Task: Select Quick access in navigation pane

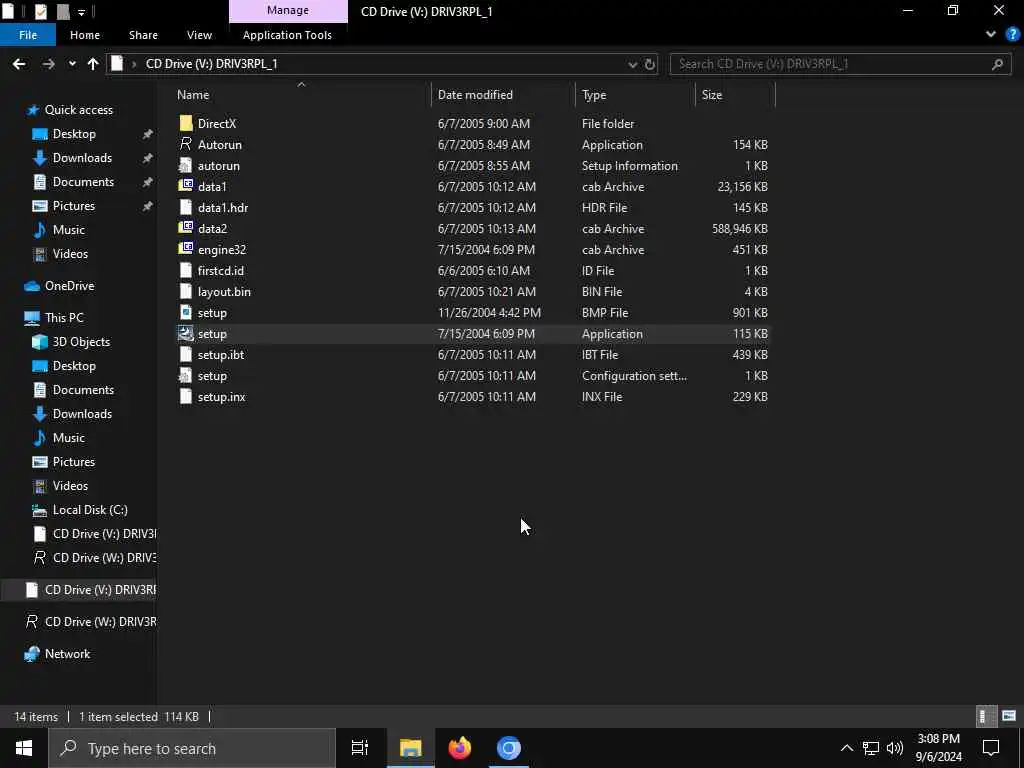Action: coord(78,110)
